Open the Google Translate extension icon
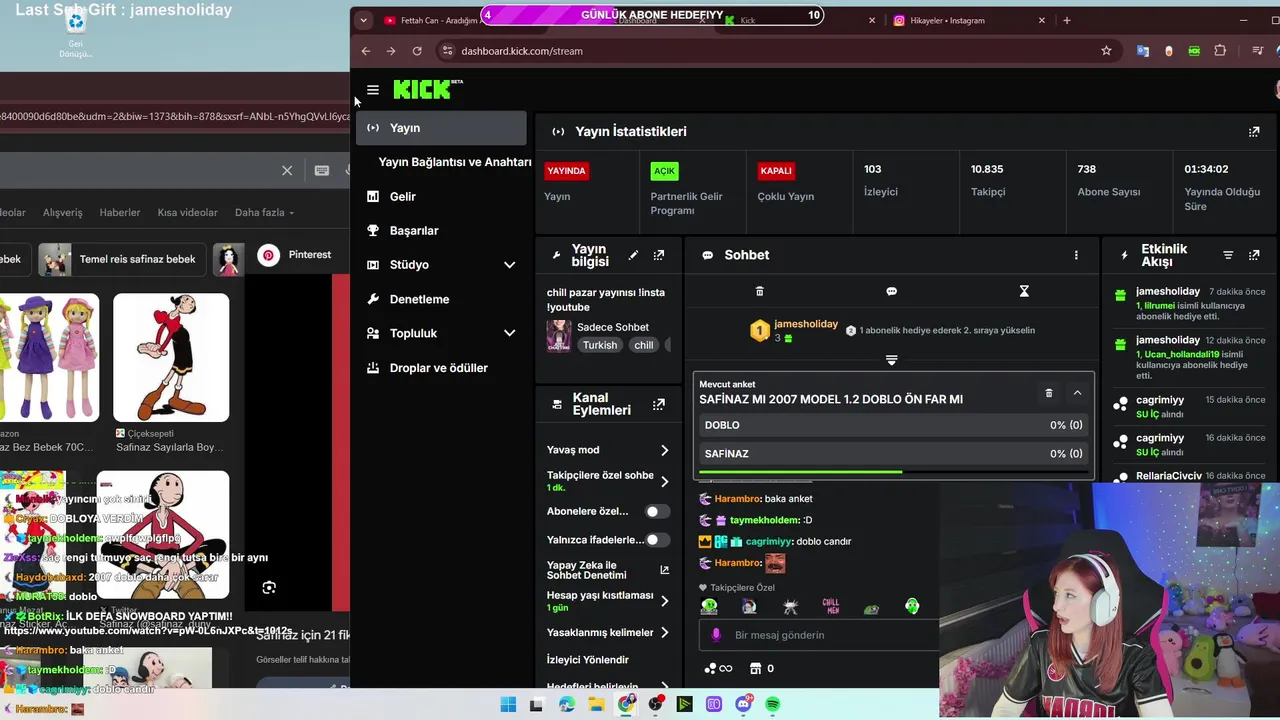The width and height of the screenshot is (1280, 720). 1143,51
